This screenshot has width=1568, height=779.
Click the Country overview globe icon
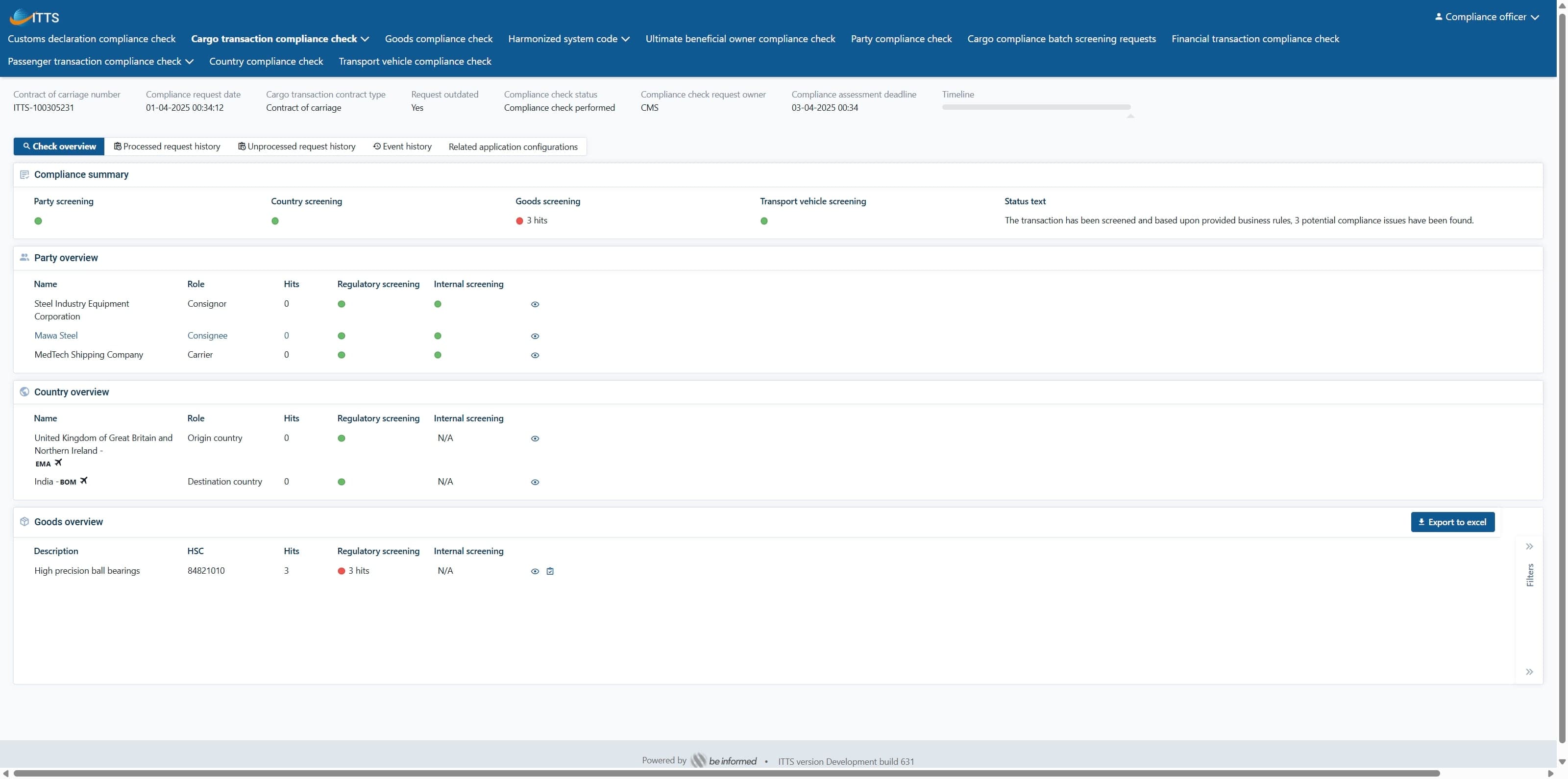tap(24, 392)
